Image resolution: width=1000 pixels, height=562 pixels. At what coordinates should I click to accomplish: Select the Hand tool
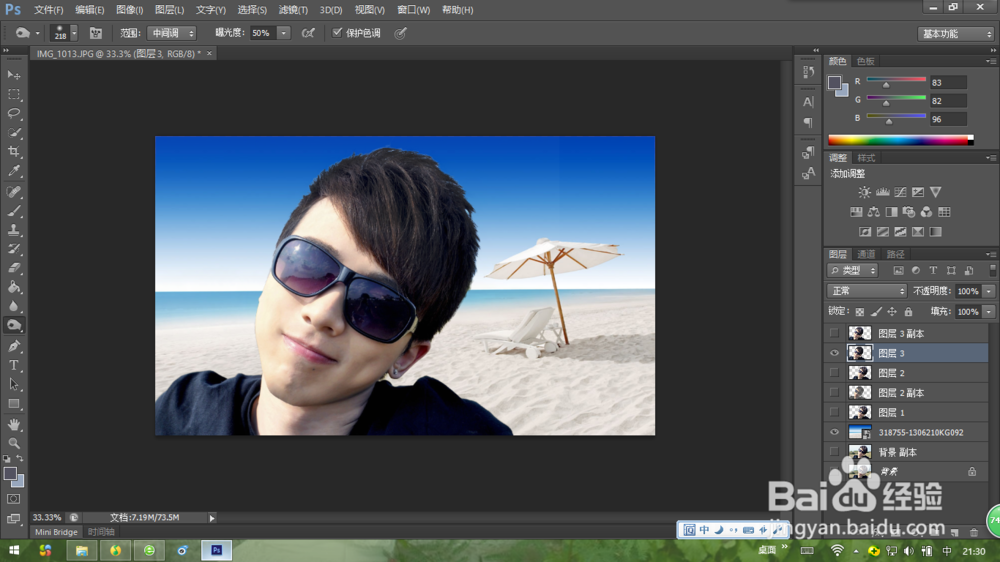[x=14, y=425]
